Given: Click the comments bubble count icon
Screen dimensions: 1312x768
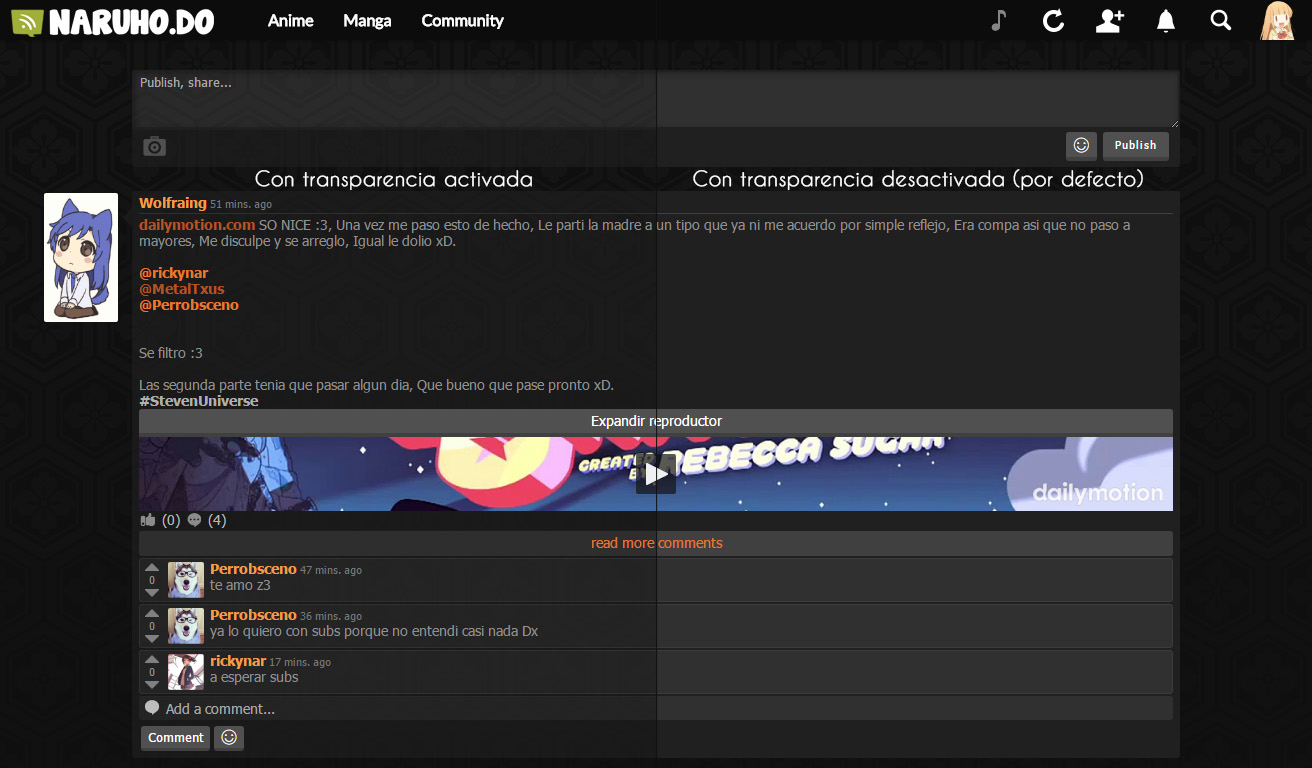Looking at the screenshot, I should pyautogui.click(x=194, y=520).
